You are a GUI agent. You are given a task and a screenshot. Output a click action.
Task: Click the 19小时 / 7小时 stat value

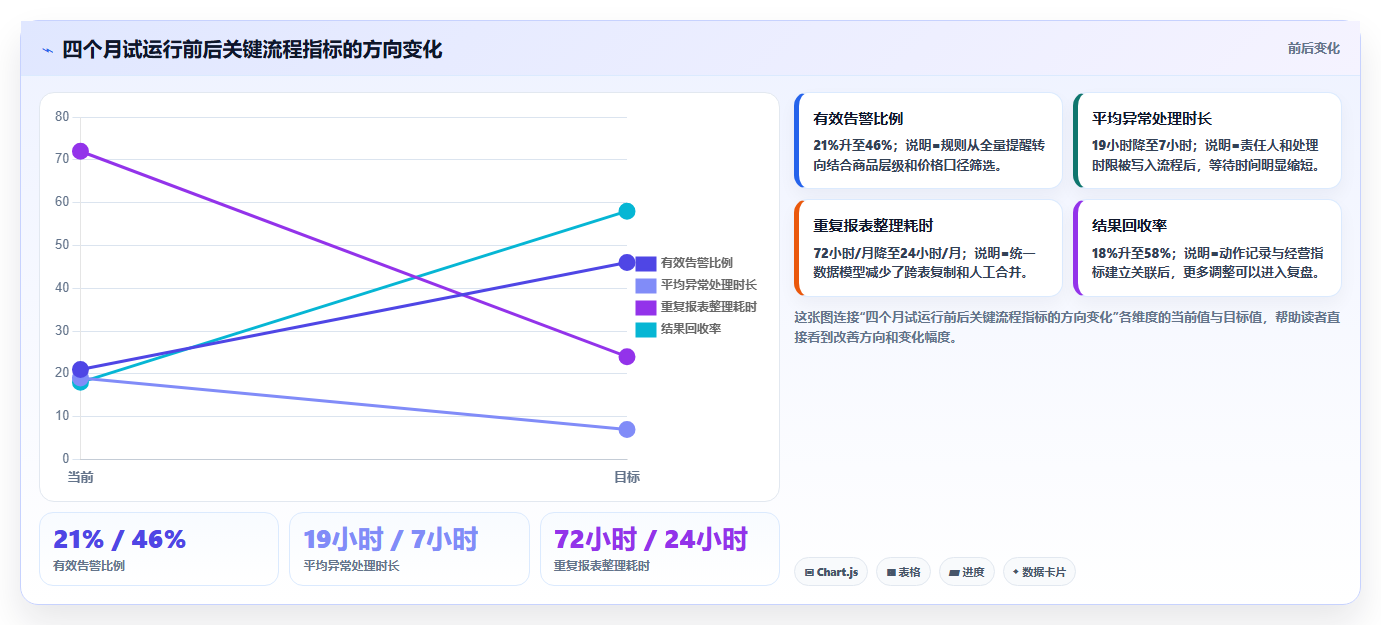pyautogui.click(x=391, y=539)
